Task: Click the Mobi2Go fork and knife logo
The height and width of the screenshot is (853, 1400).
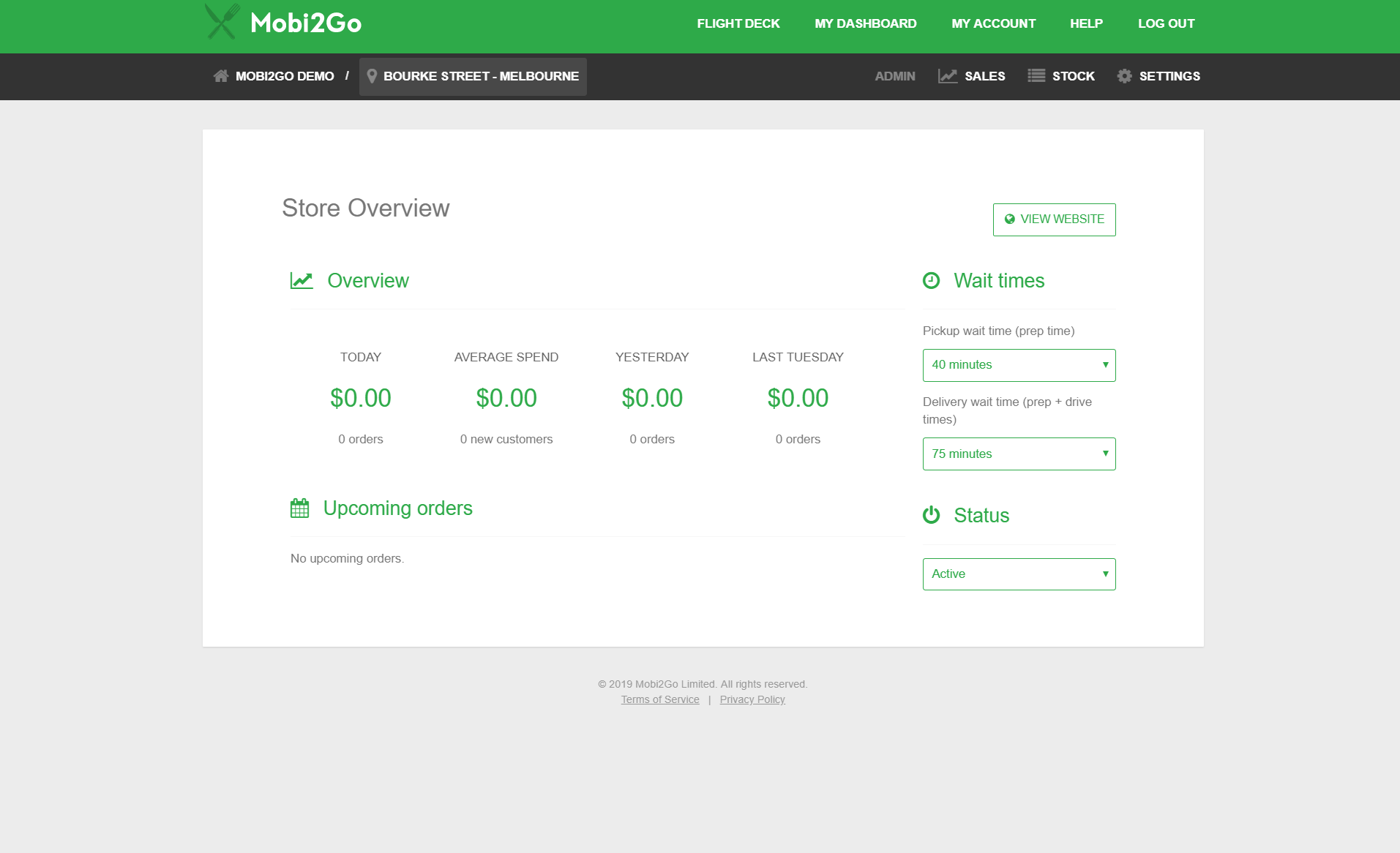Action: tap(222, 22)
